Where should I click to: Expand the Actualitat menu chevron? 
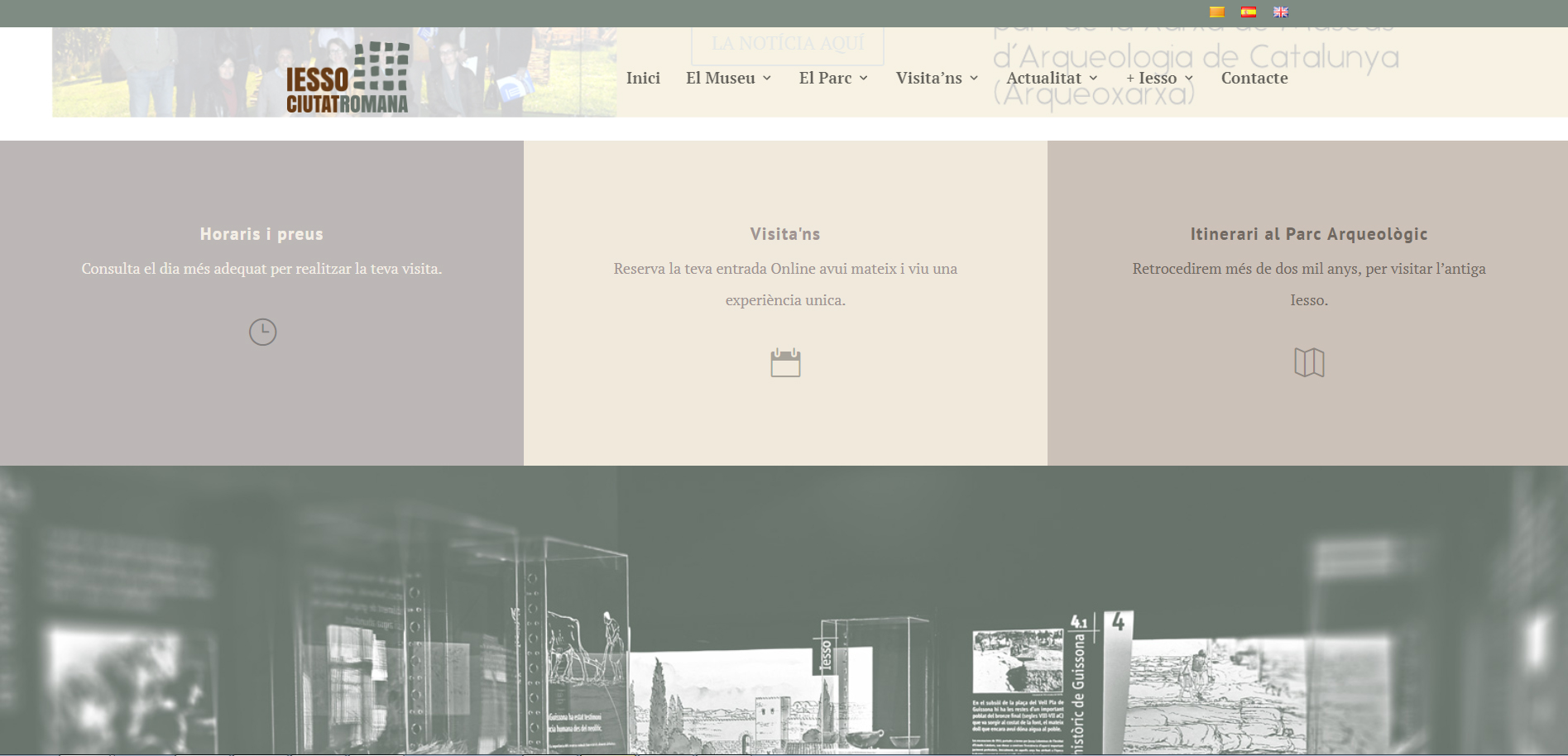point(1093,79)
